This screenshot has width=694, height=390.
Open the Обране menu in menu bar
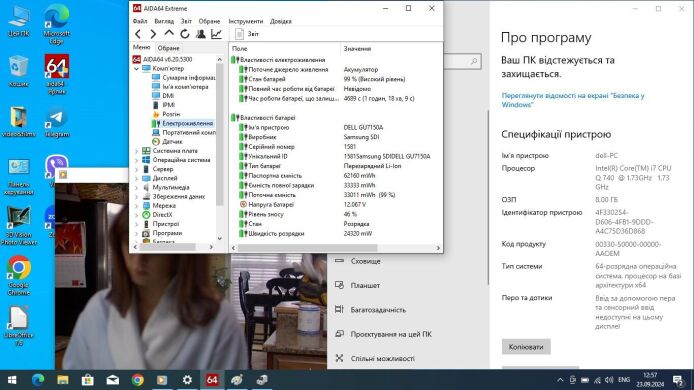pyautogui.click(x=209, y=21)
